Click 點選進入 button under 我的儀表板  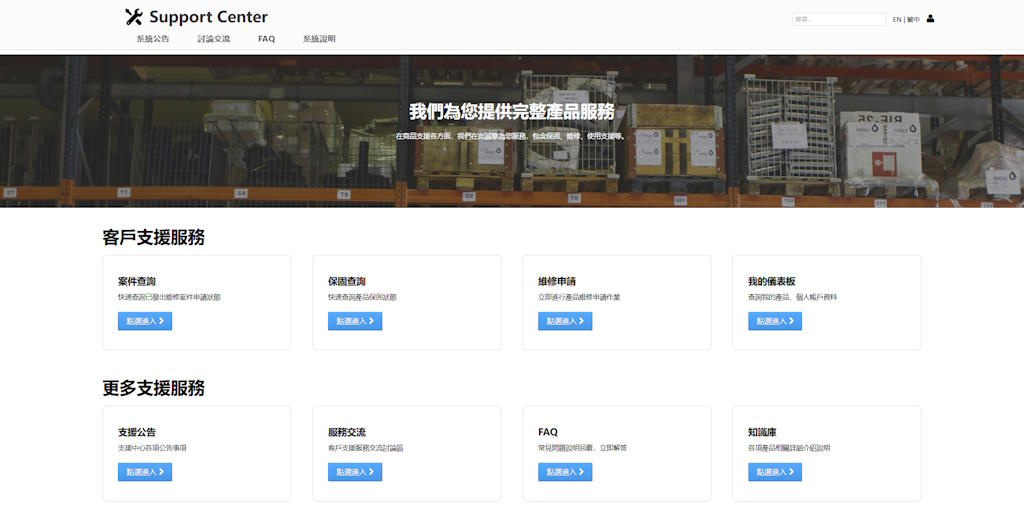point(775,321)
